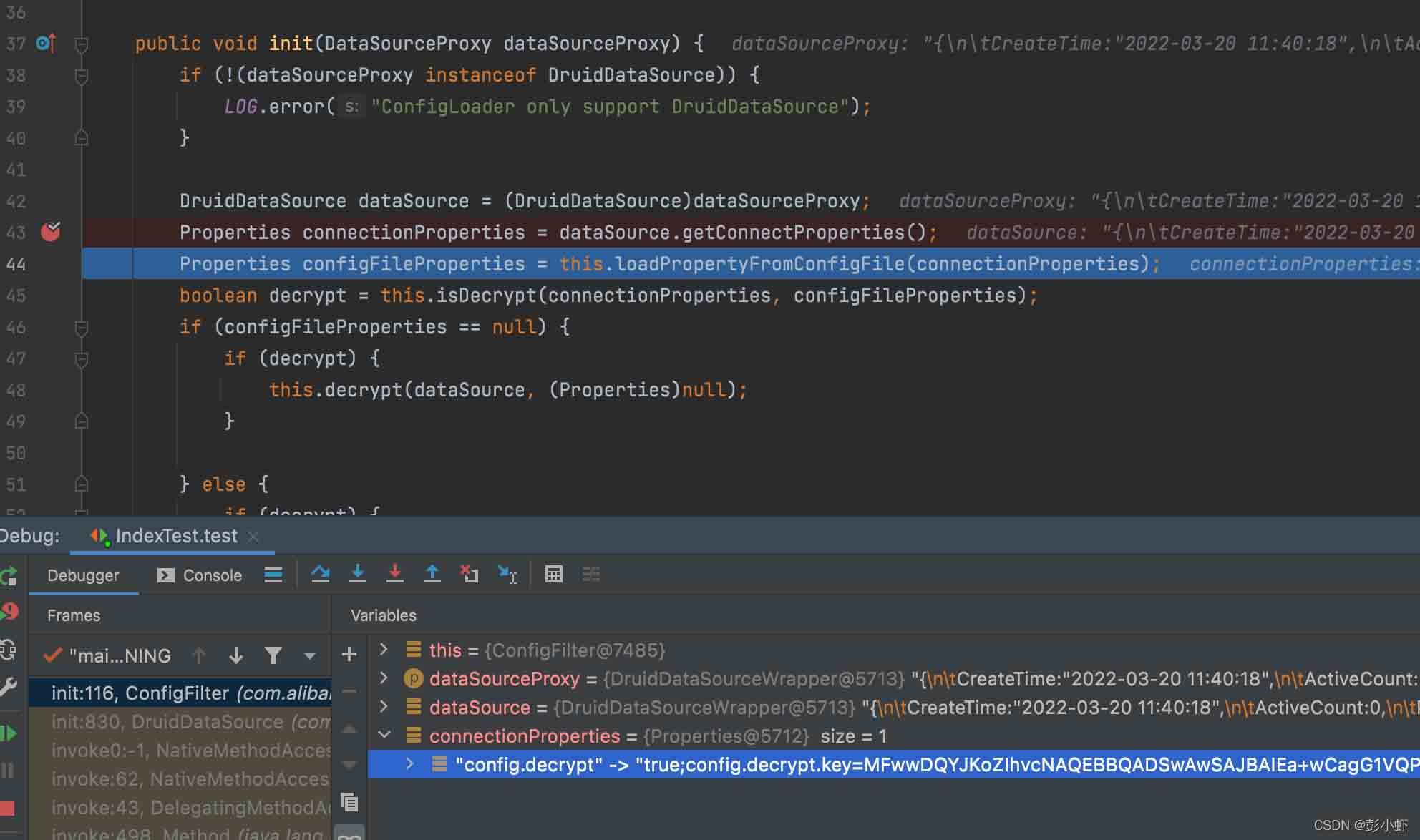The height and width of the screenshot is (840, 1420).
Task: Click the watch move-down triangle icon
Action: point(349,765)
